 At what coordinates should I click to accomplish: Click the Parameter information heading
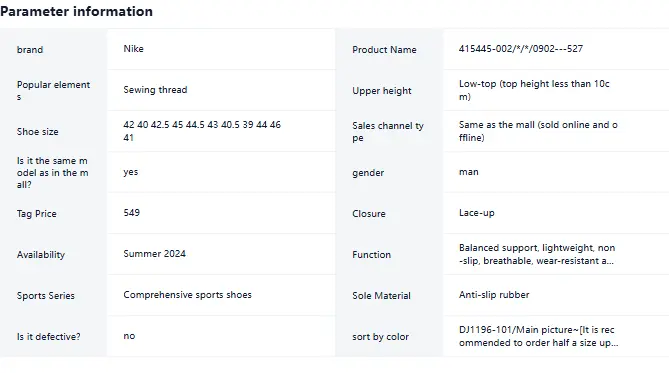tap(76, 11)
